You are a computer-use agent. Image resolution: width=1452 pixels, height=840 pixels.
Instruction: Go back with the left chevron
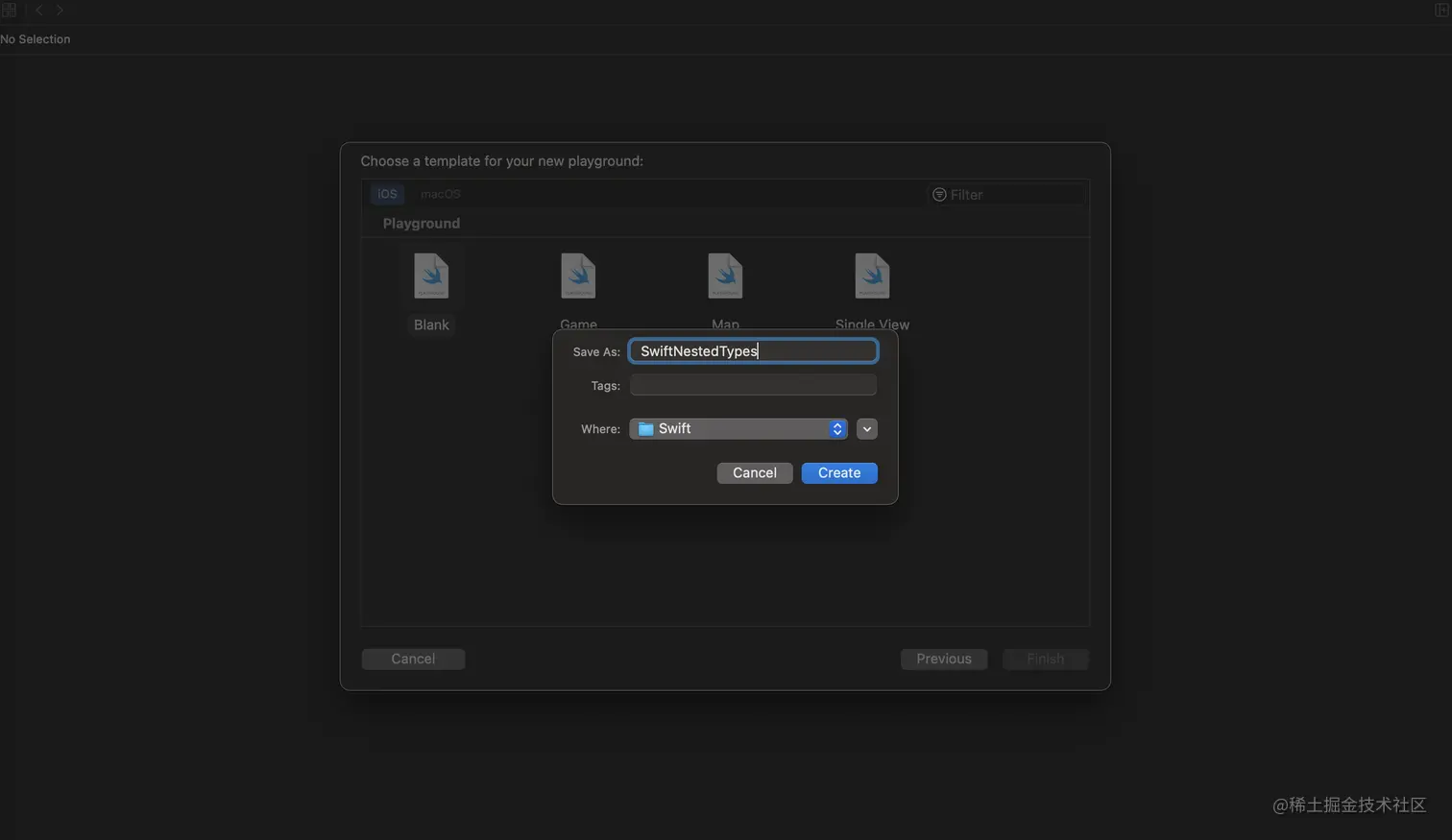[39, 10]
